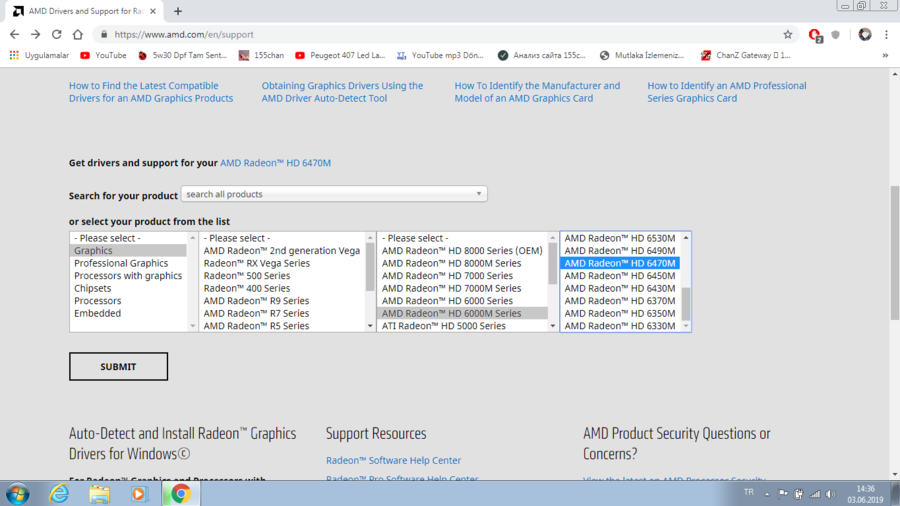Click the AMD Radeon HD 6470M product link

point(276,163)
